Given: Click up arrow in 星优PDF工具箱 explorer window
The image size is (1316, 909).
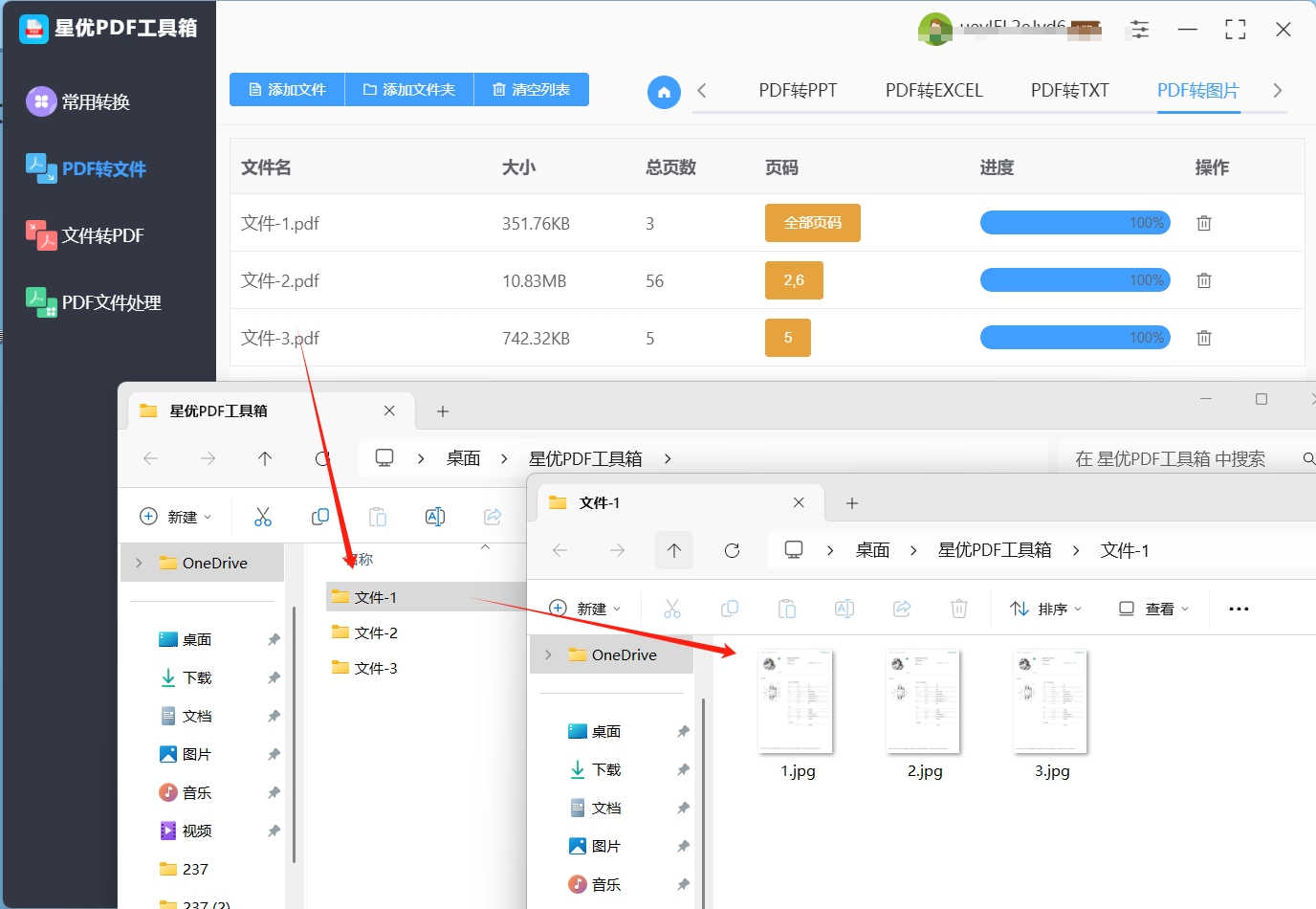Looking at the screenshot, I should (265, 458).
